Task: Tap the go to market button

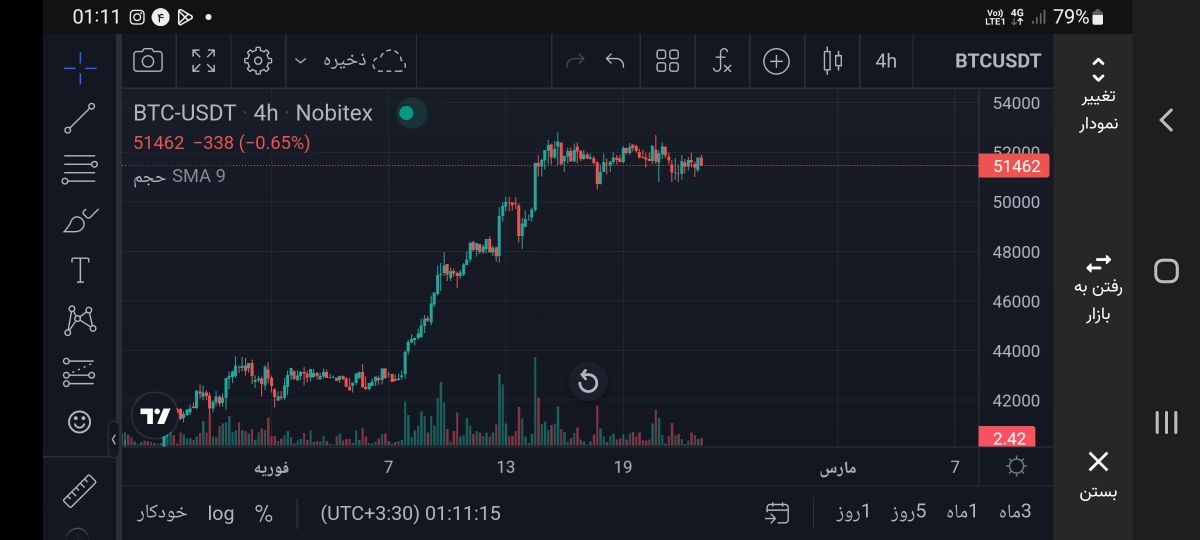Action: pos(1098,288)
